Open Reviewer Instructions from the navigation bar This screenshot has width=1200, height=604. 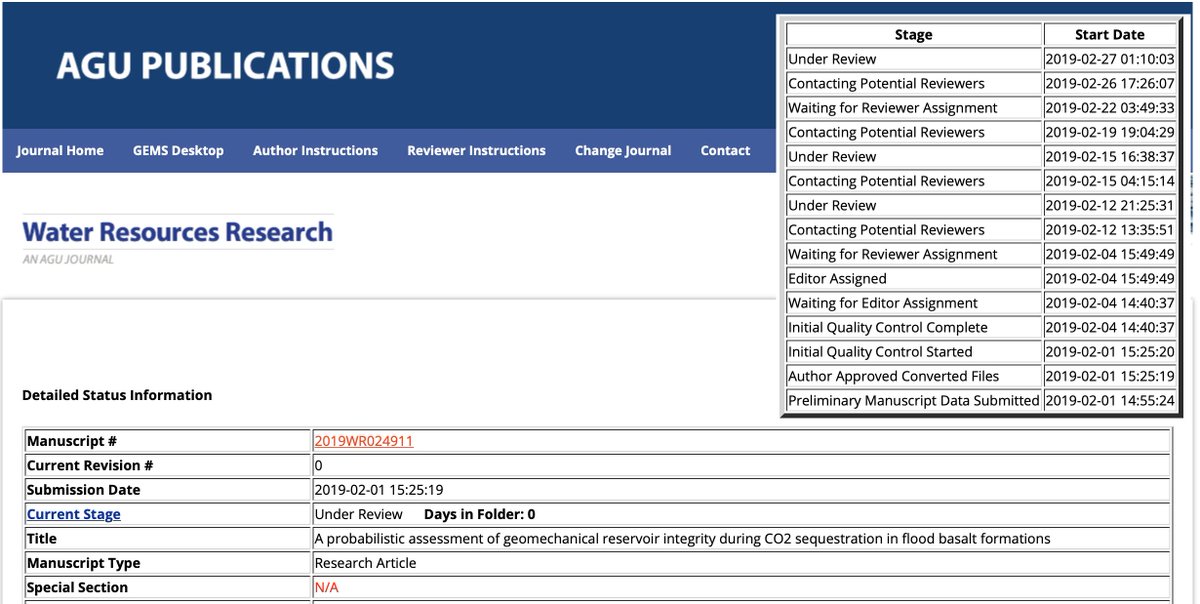[476, 151]
